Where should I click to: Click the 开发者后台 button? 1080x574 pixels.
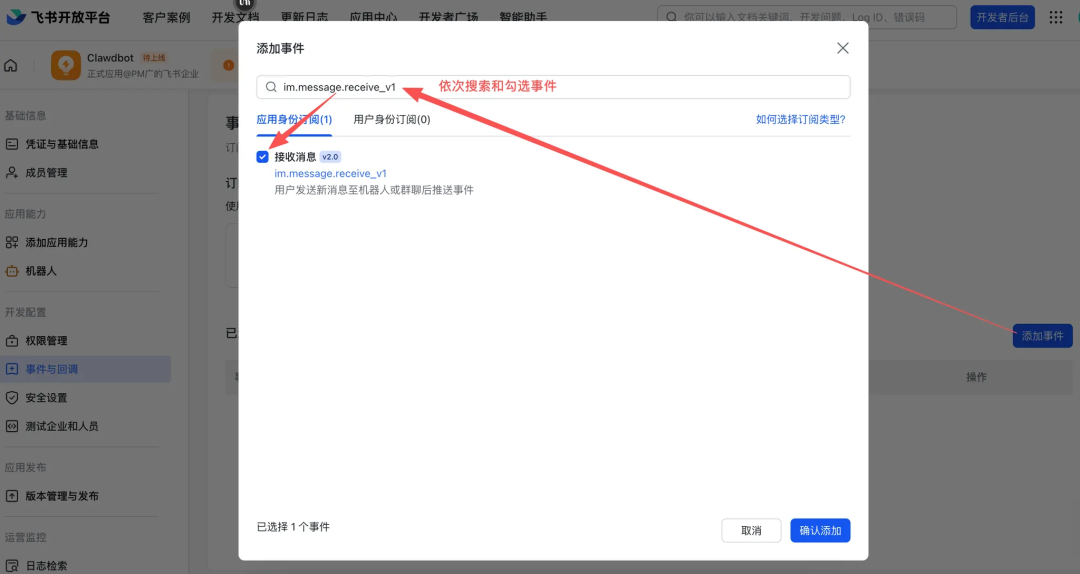[1003, 17]
